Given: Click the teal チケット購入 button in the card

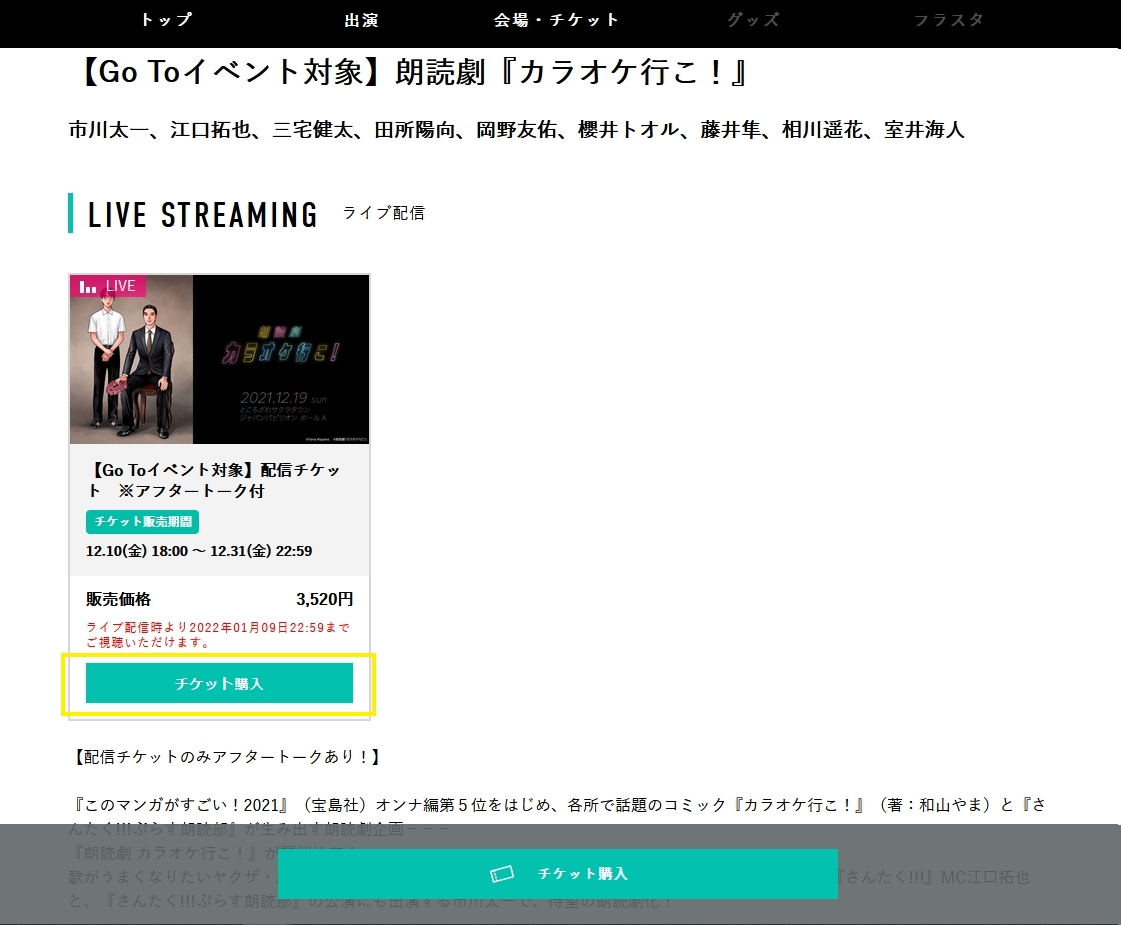Looking at the screenshot, I should click(219, 683).
